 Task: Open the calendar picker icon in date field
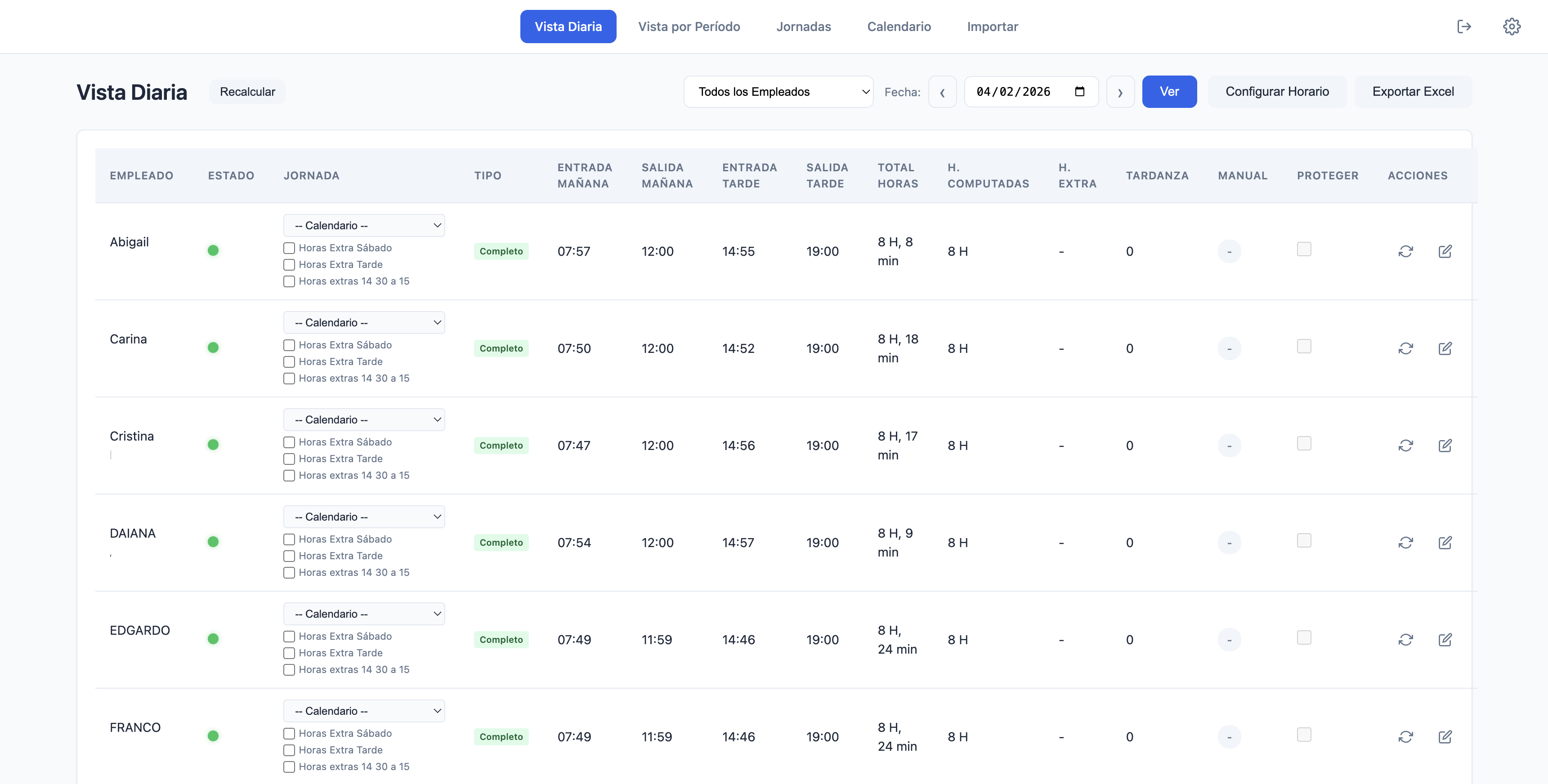click(x=1079, y=92)
